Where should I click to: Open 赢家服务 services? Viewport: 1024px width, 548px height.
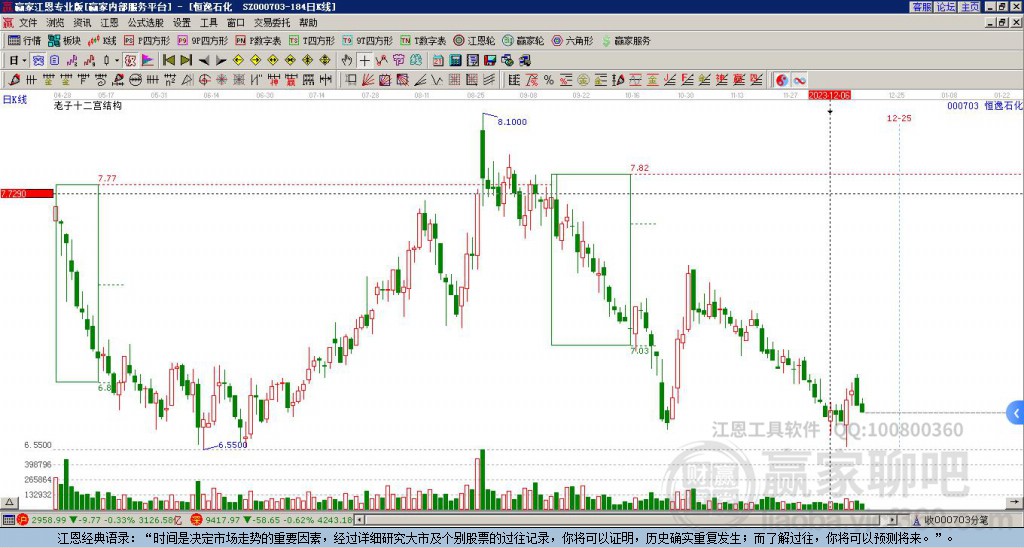626,40
